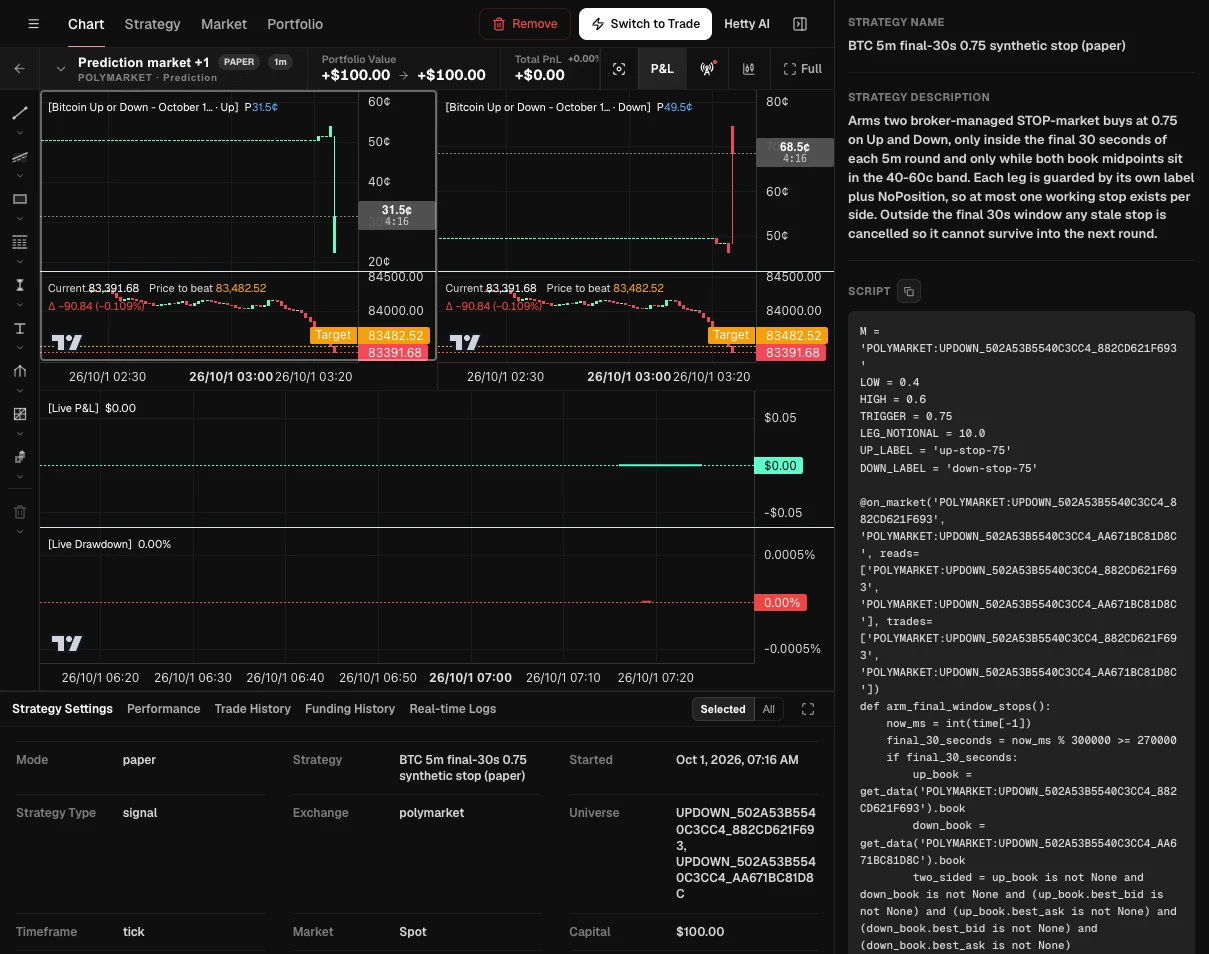Select the trend line drawing tool

pyautogui.click(x=20, y=113)
